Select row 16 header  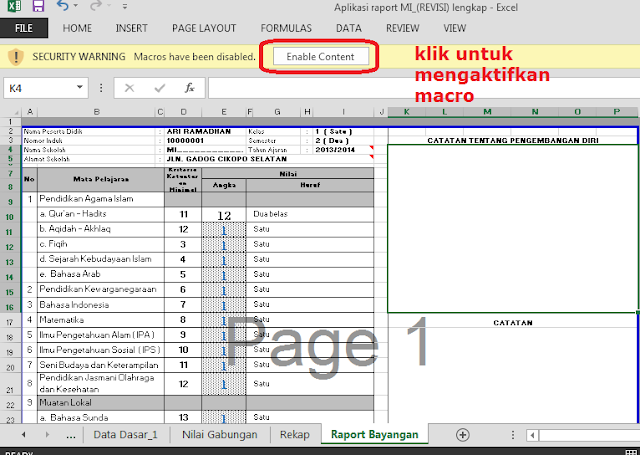tap(10, 307)
